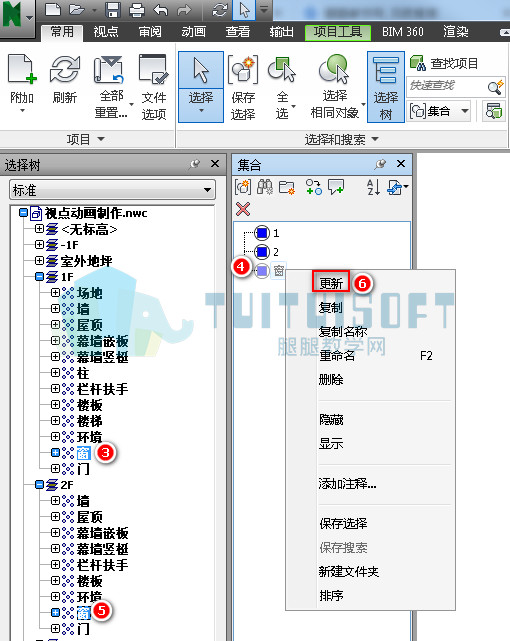Choose 更新 in the context menu
This screenshot has height=641, width=510.
(331, 283)
